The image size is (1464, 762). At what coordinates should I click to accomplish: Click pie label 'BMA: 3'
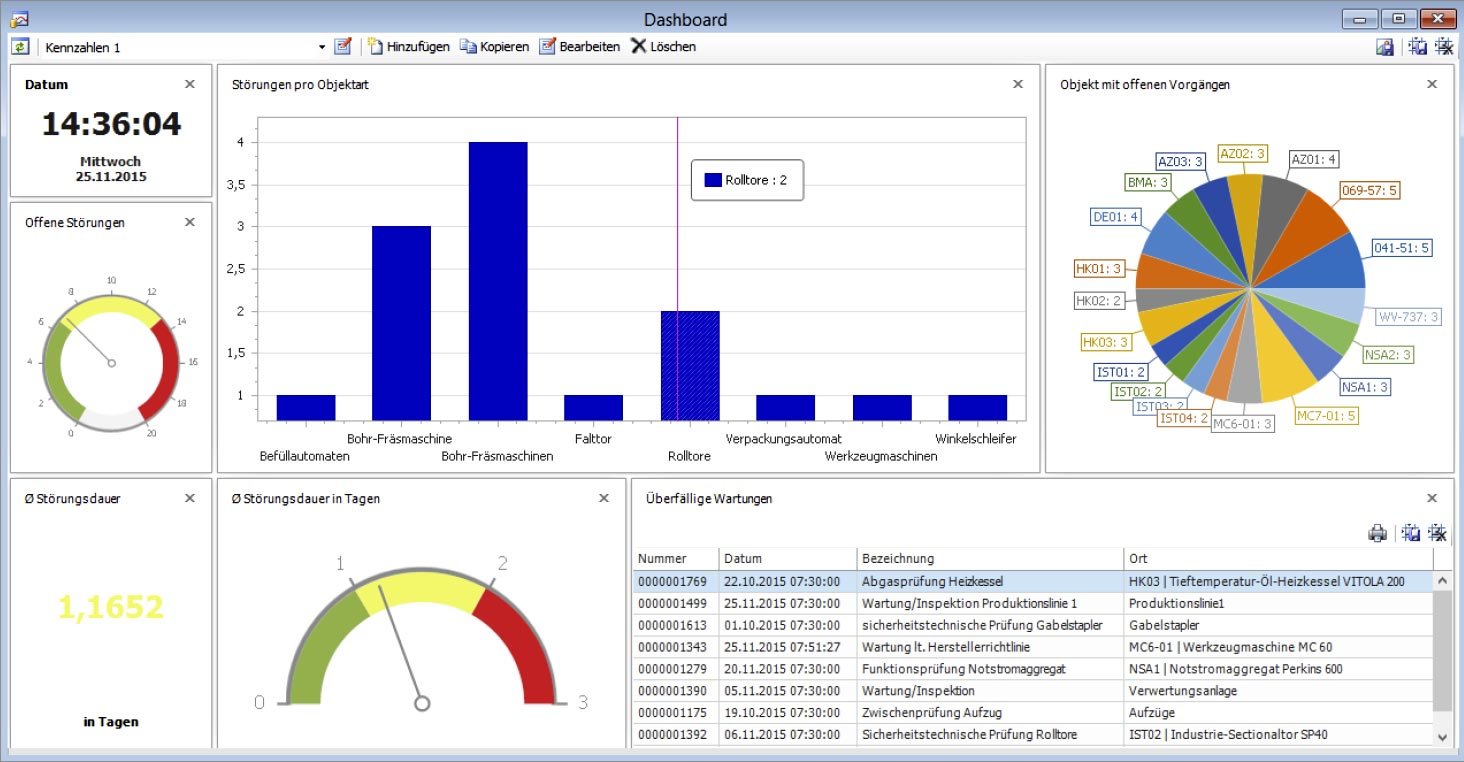(x=1147, y=182)
